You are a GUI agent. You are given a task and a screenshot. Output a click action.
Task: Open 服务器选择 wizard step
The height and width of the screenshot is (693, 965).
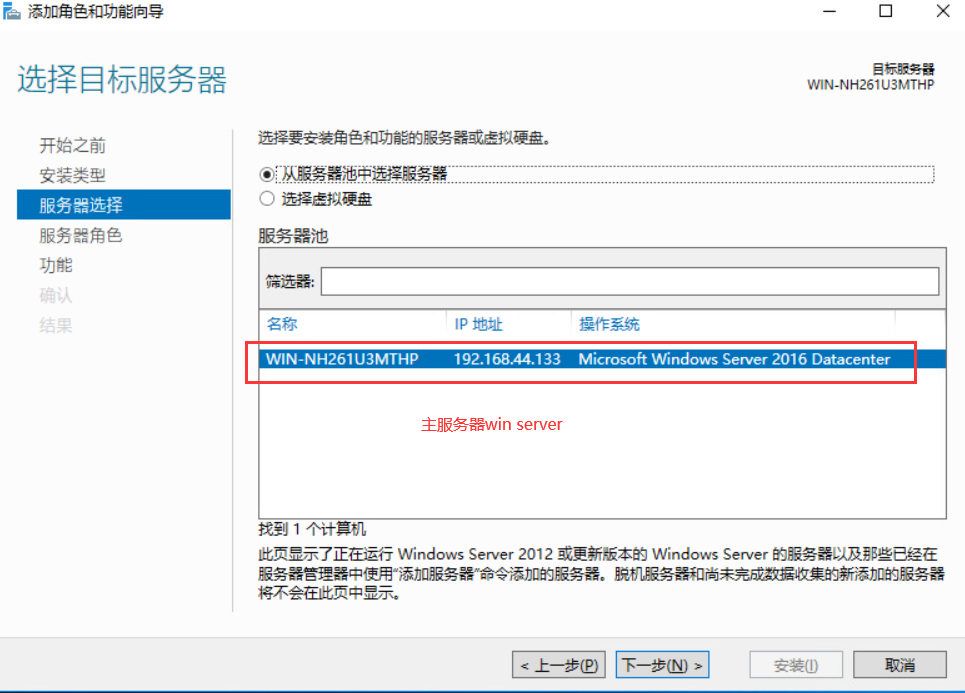(x=124, y=205)
